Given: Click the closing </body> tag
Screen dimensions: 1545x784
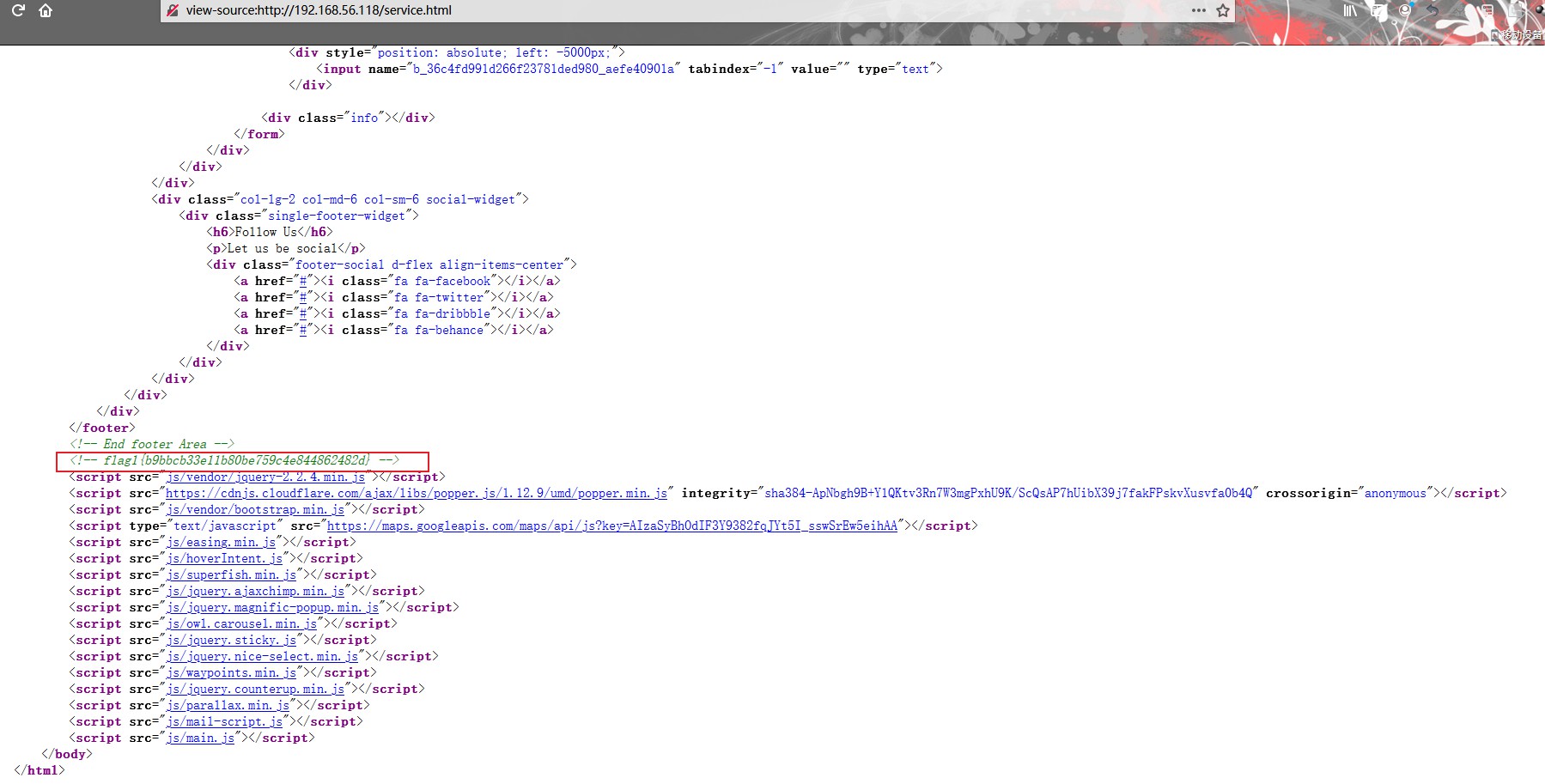Looking at the screenshot, I should click(x=67, y=754).
